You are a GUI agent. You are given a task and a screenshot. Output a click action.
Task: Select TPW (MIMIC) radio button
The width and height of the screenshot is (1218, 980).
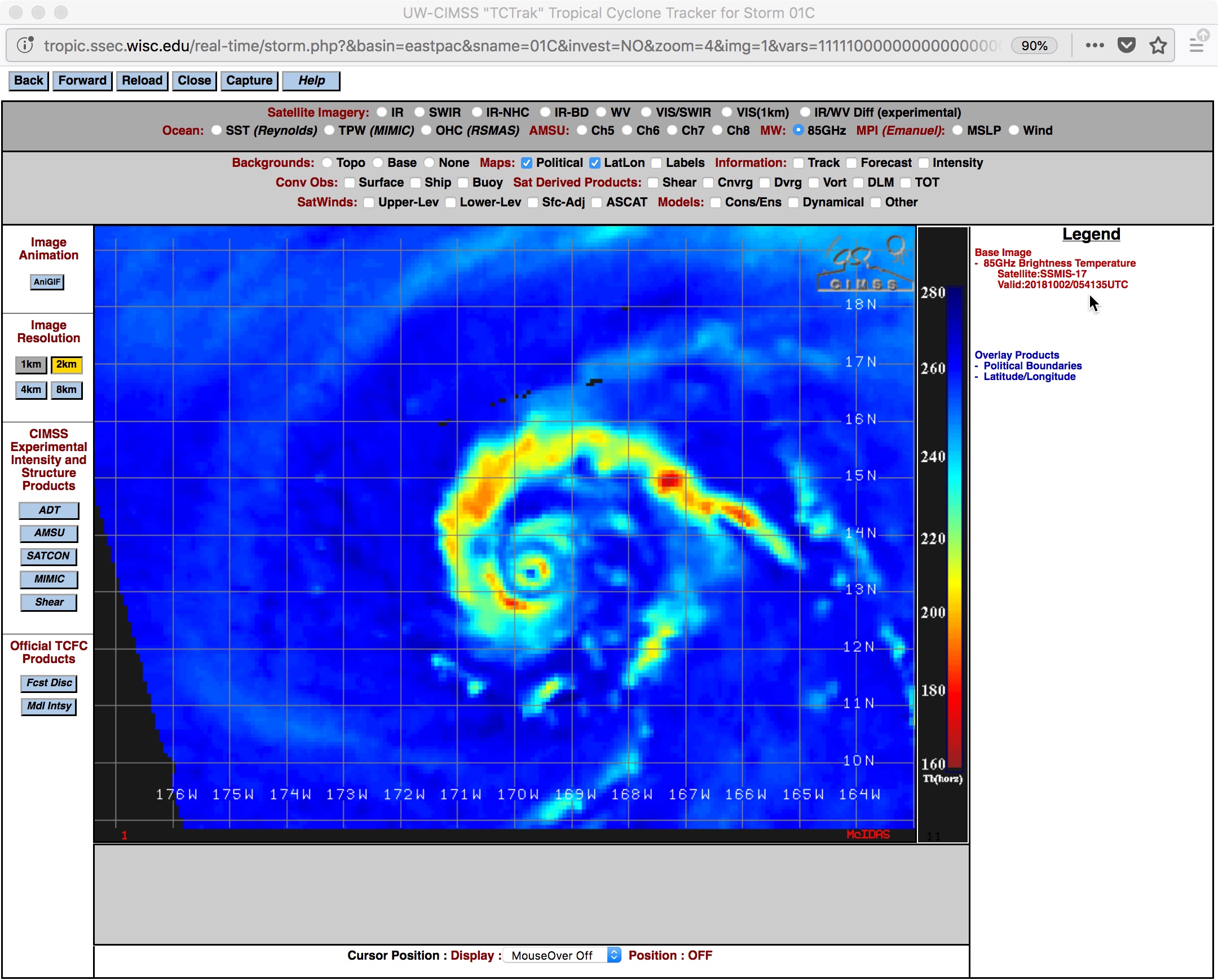(x=329, y=130)
